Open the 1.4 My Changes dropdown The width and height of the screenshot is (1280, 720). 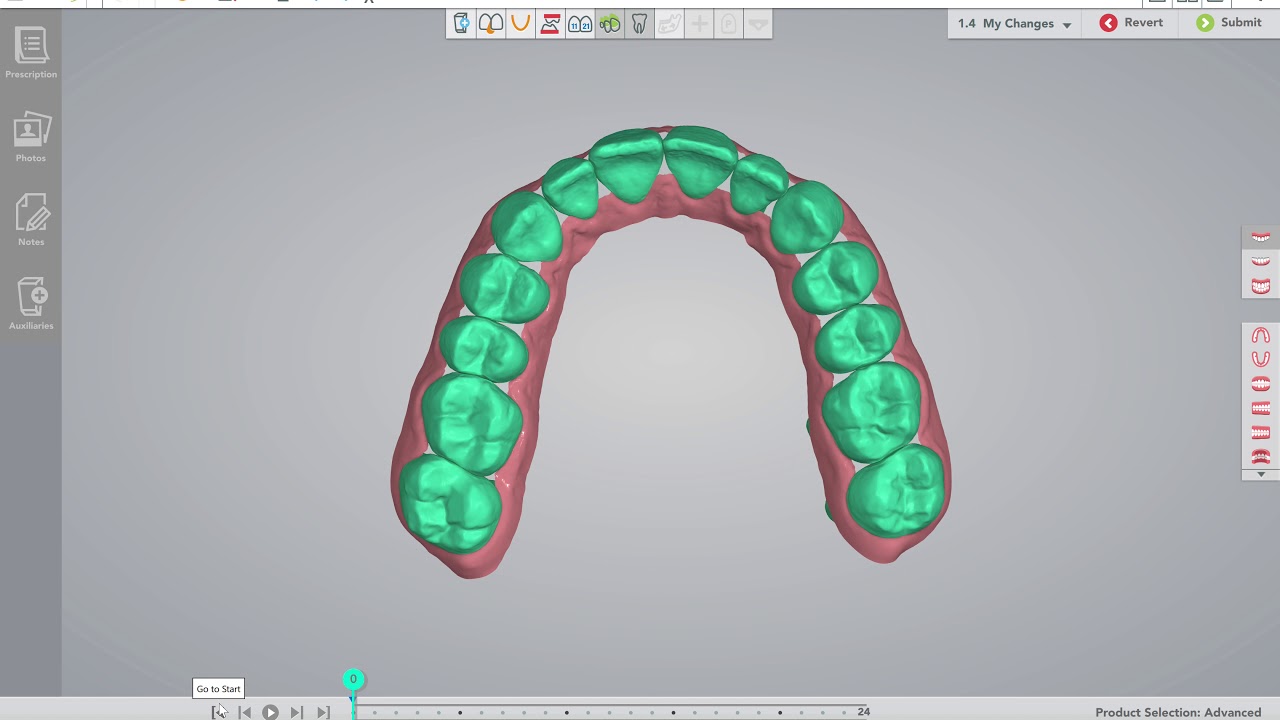click(1014, 23)
